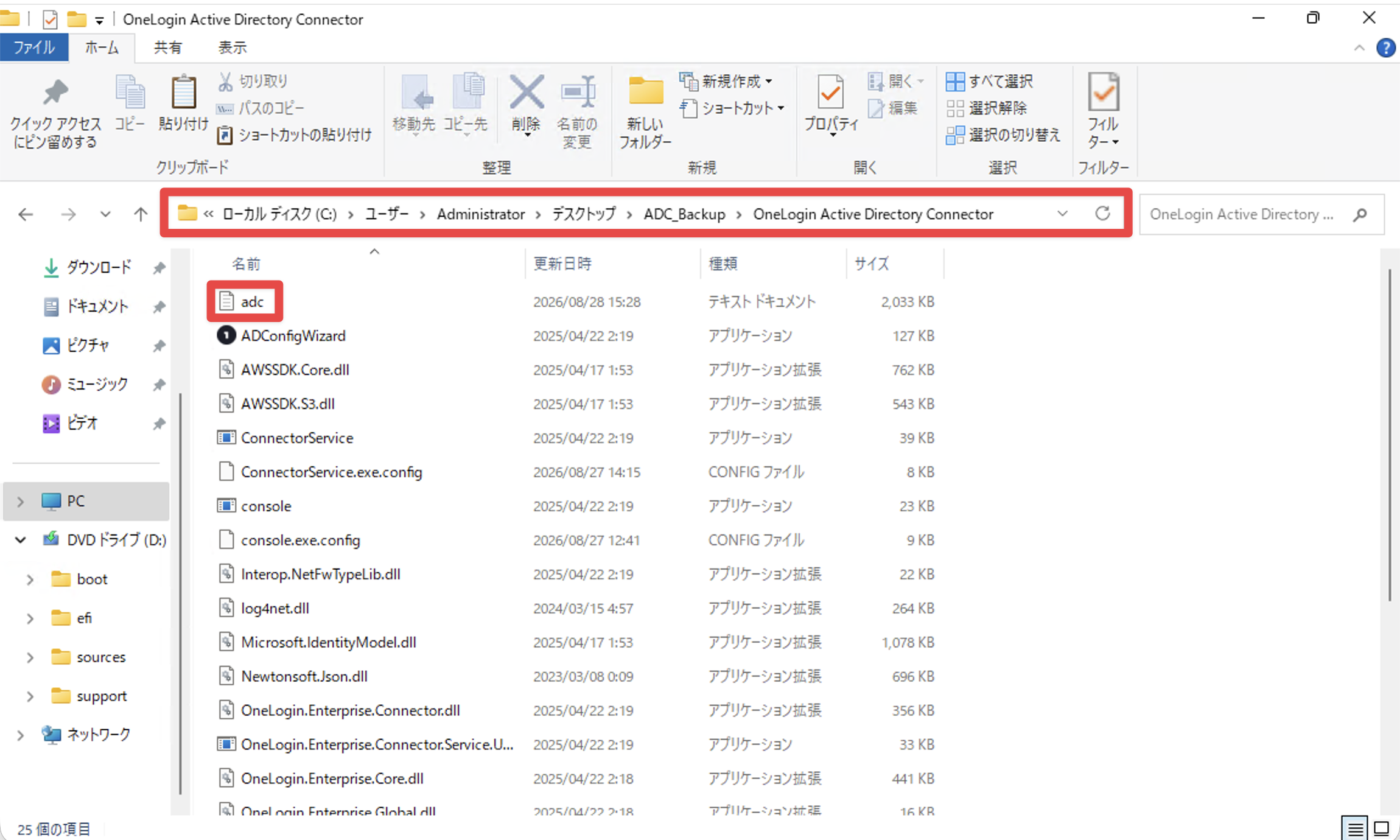Navigate back with the left arrow
Viewport: 1400px width, 840px height.
click(26, 214)
